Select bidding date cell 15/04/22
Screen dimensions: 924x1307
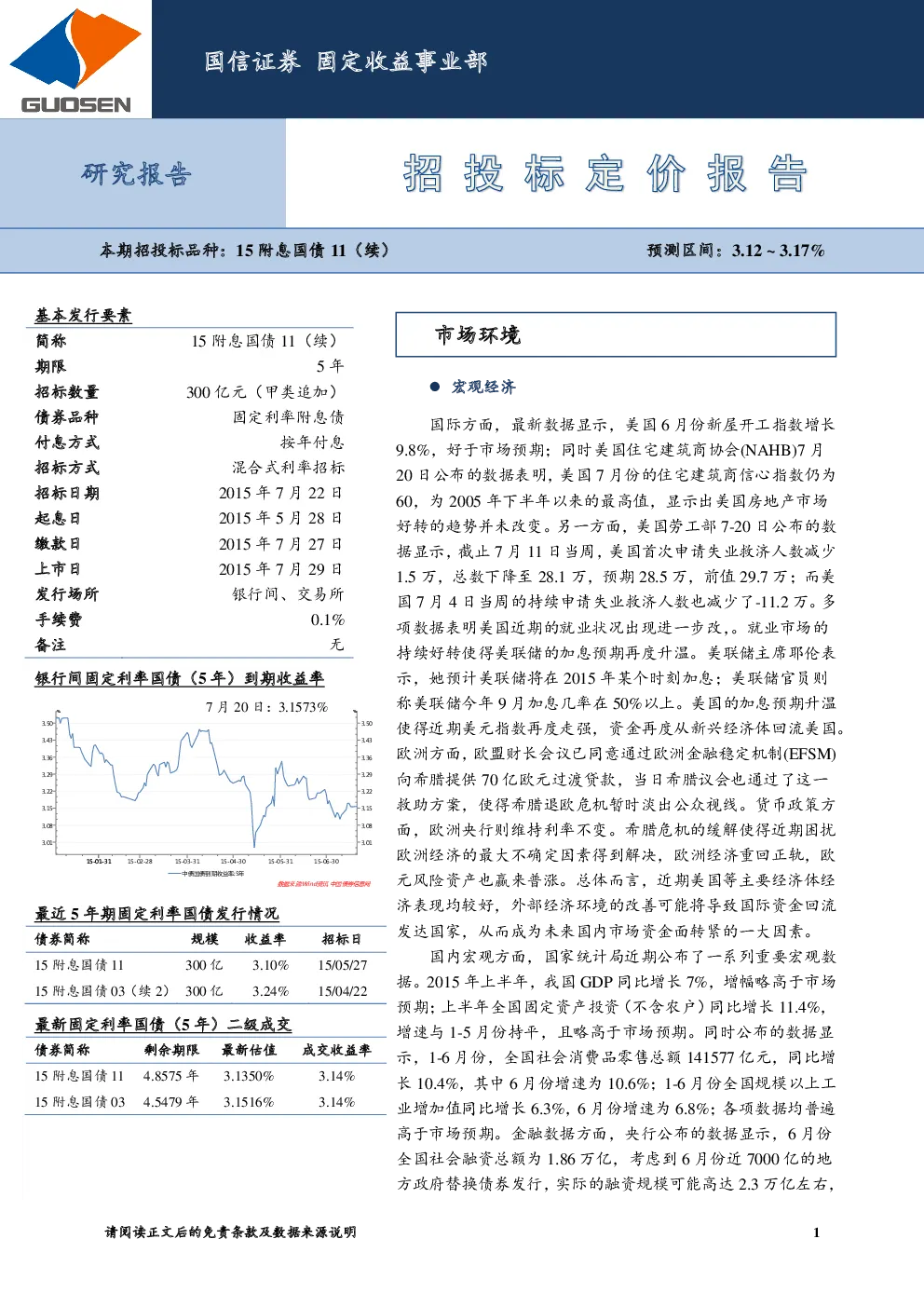[343, 991]
